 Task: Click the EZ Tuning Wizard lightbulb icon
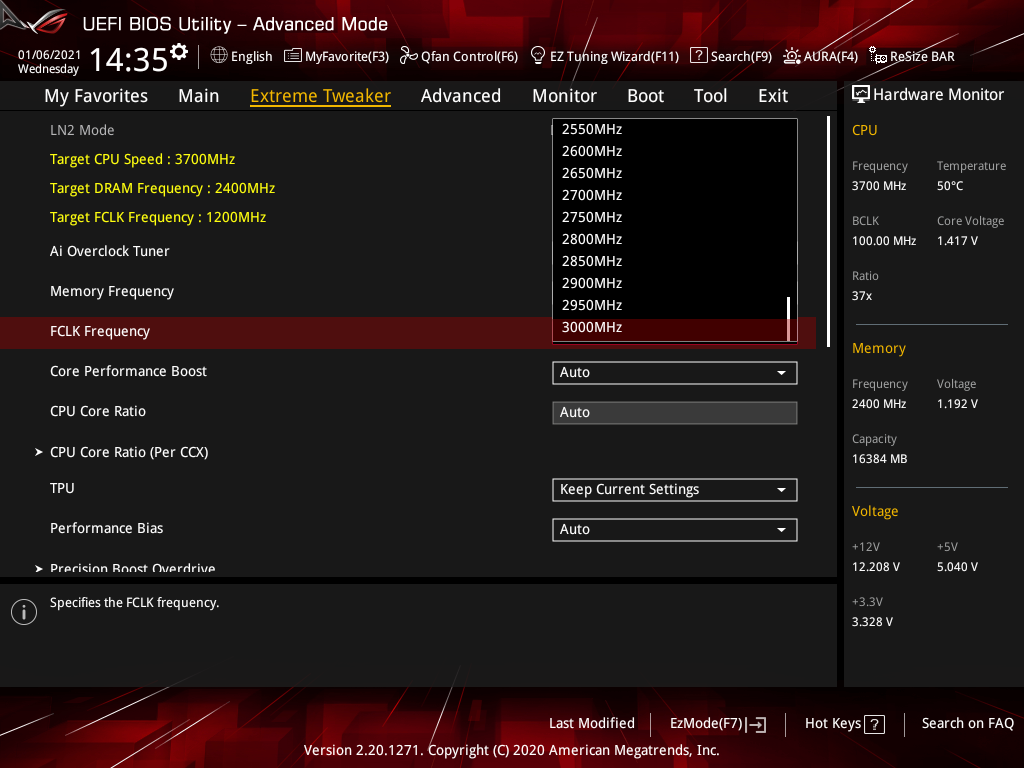(x=537, y=56)
